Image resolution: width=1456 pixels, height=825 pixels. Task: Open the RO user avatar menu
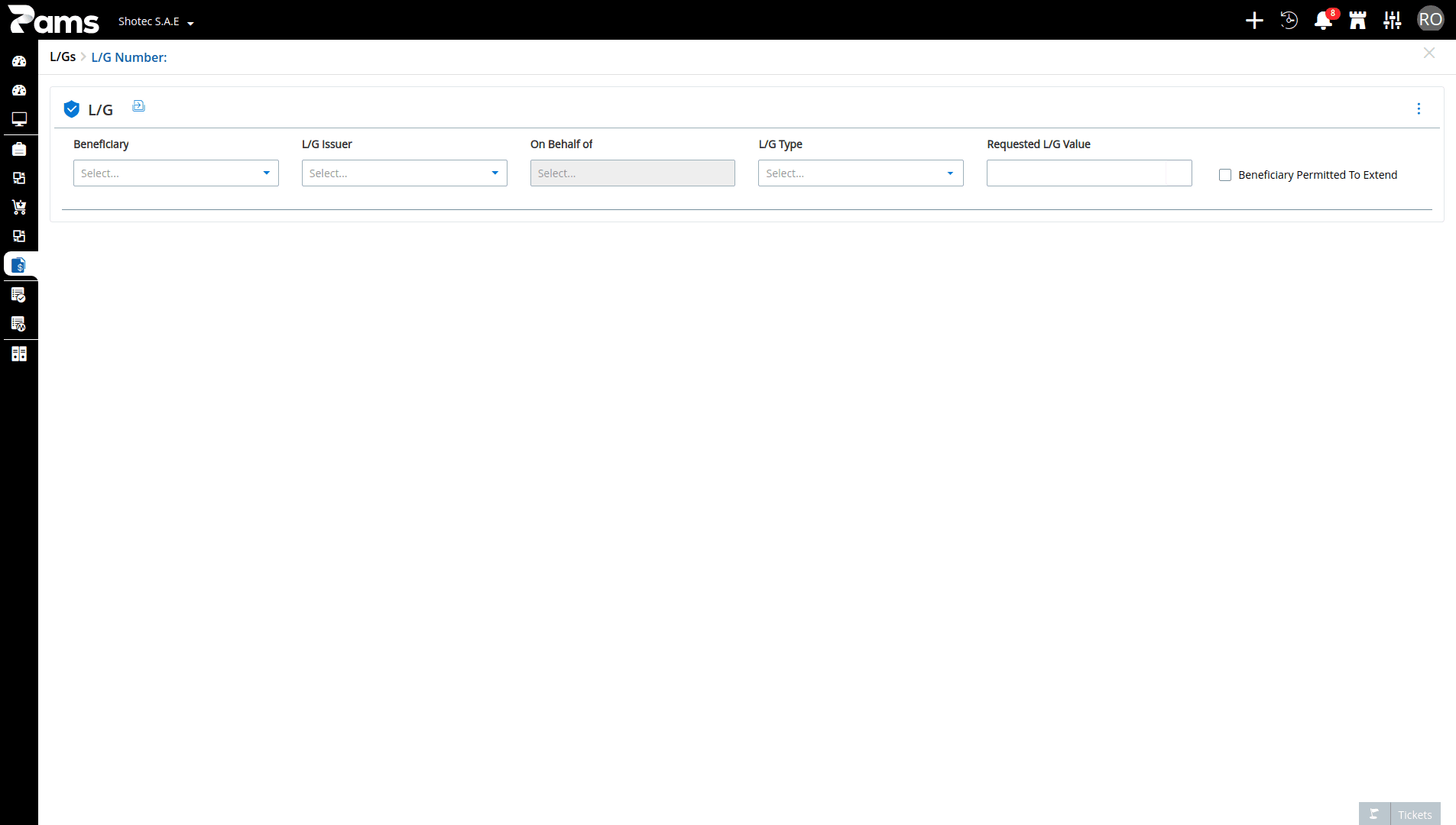point(1430,19)
